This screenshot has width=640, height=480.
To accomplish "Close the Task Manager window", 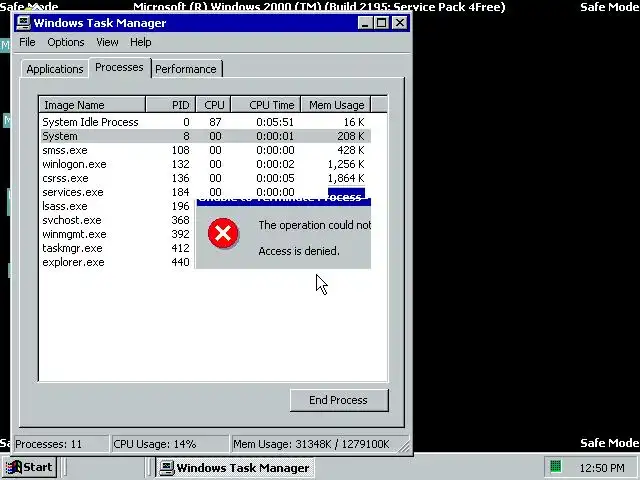I will click(400, 22).
